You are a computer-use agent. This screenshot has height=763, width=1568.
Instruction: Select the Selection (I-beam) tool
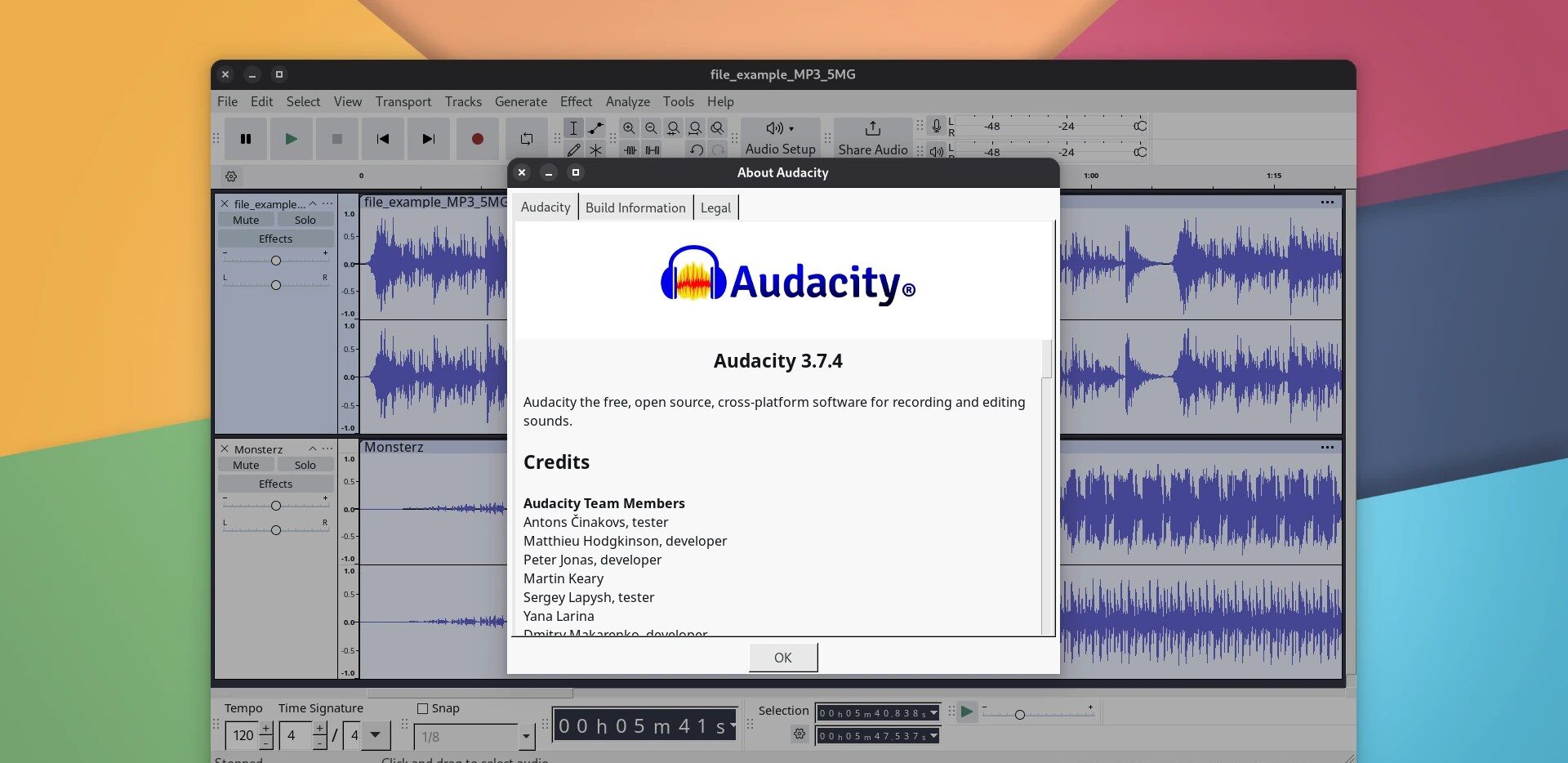click(573, 128)
